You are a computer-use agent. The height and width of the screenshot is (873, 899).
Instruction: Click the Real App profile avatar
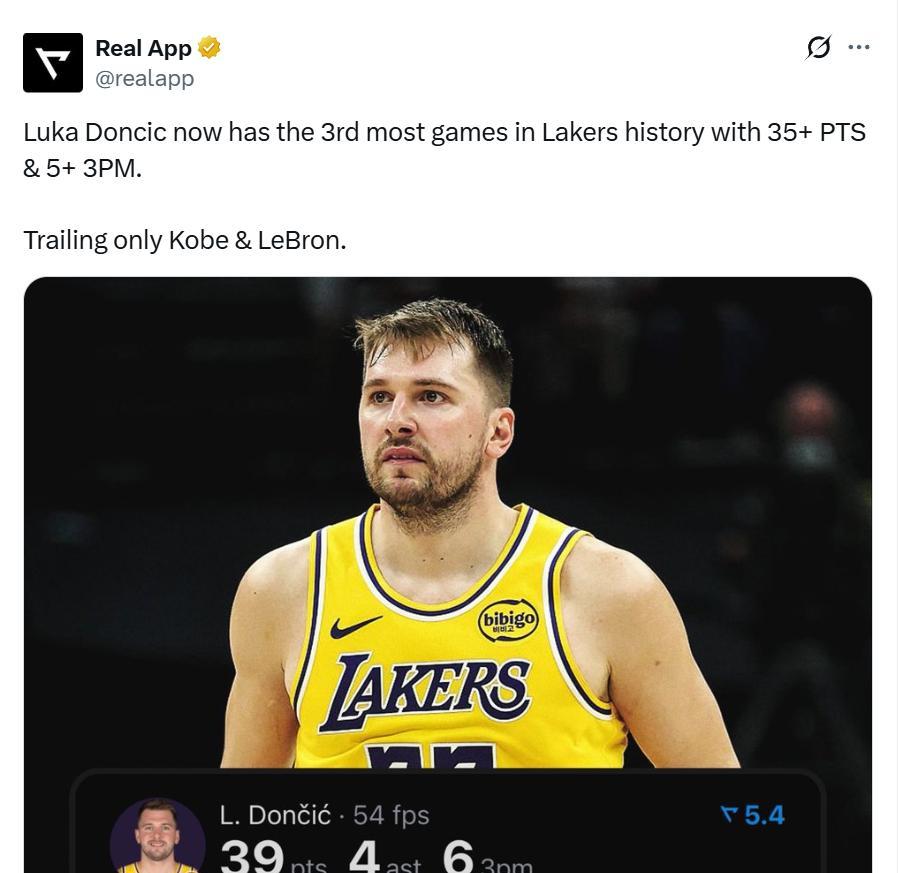pos(53,62)
